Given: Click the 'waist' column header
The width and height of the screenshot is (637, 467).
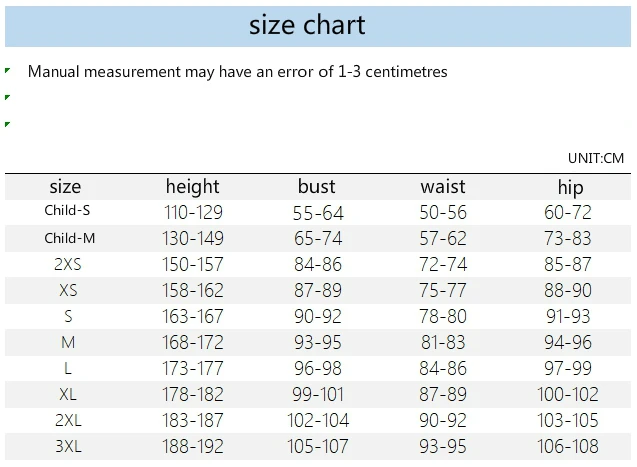Looking at the screenshot, I should [443, 187].
